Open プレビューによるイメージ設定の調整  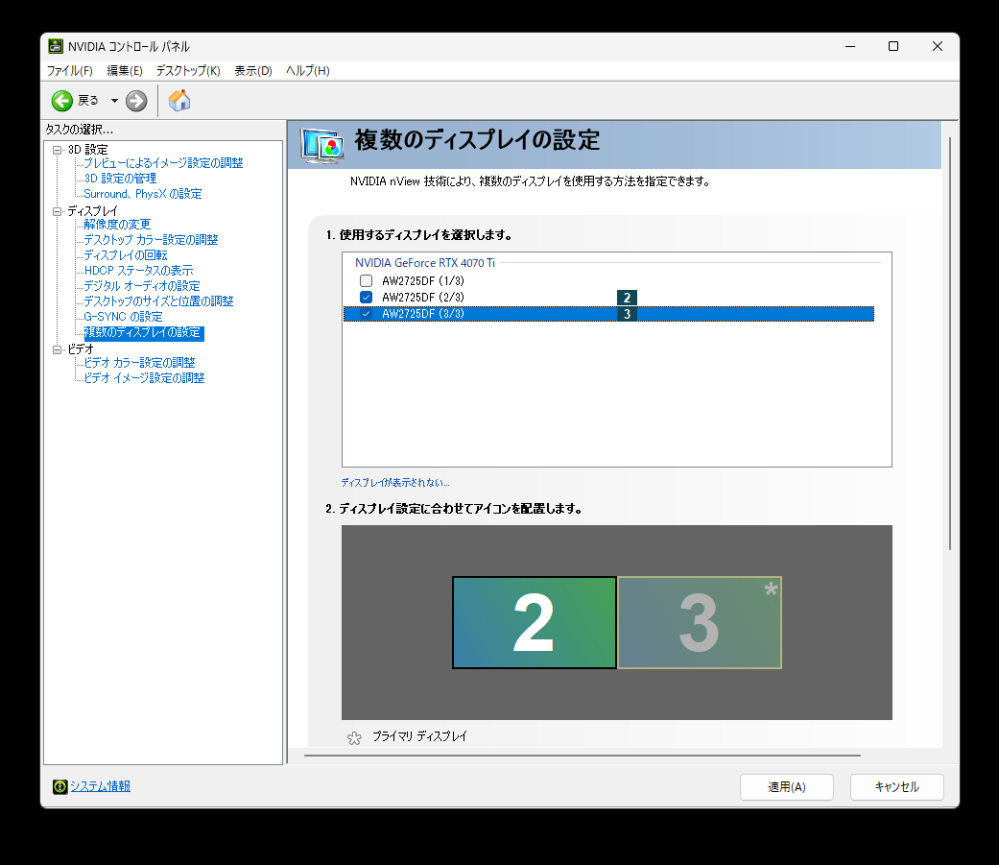pos(163,163)
